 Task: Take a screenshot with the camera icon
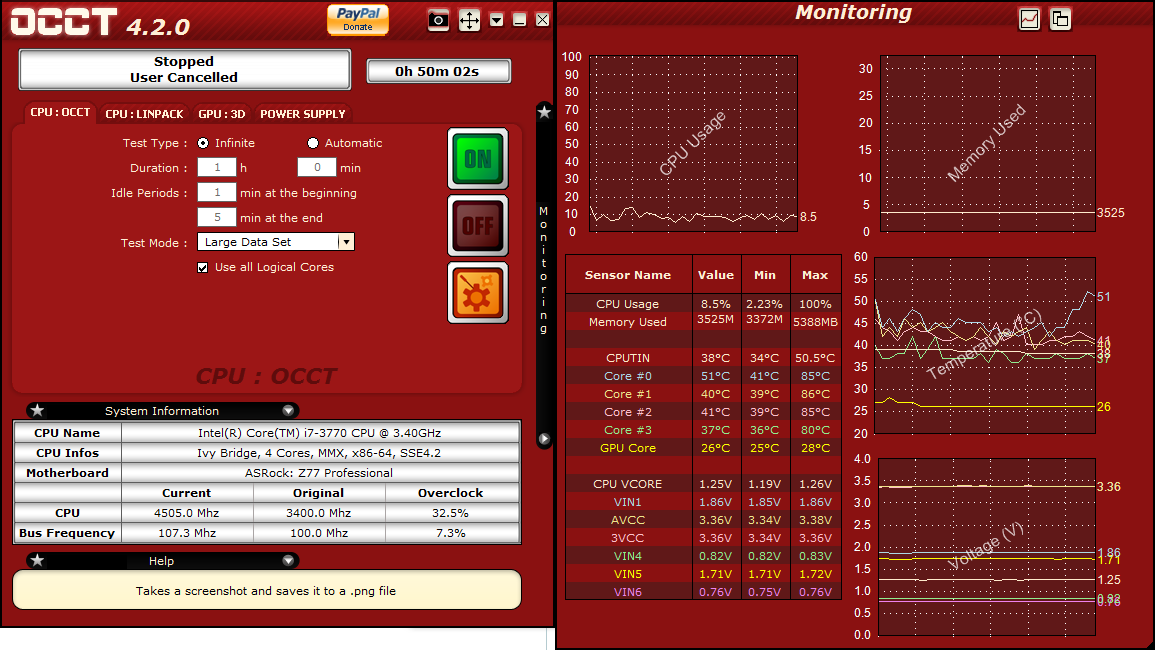coord(438,20)
